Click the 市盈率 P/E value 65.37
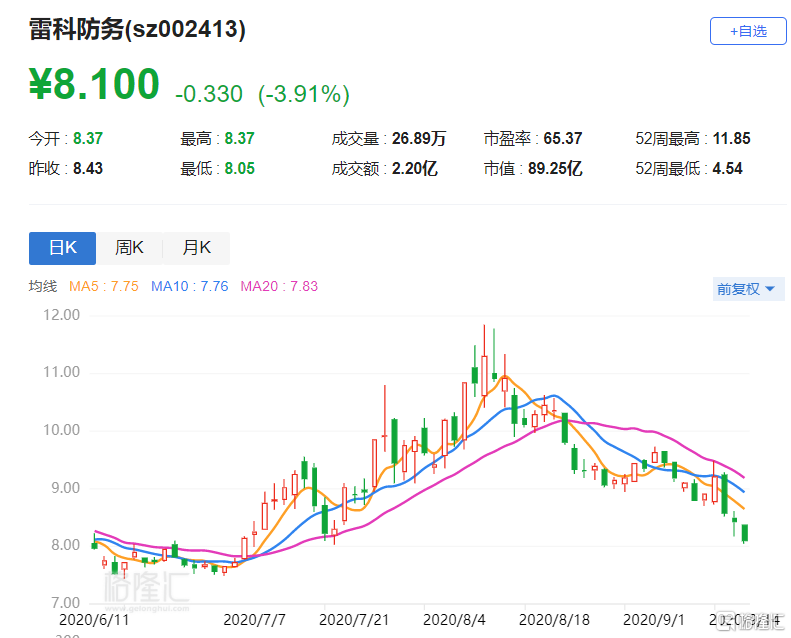This screenshot has width=791, height=638. pyautogui.click(x=563, y=139)
